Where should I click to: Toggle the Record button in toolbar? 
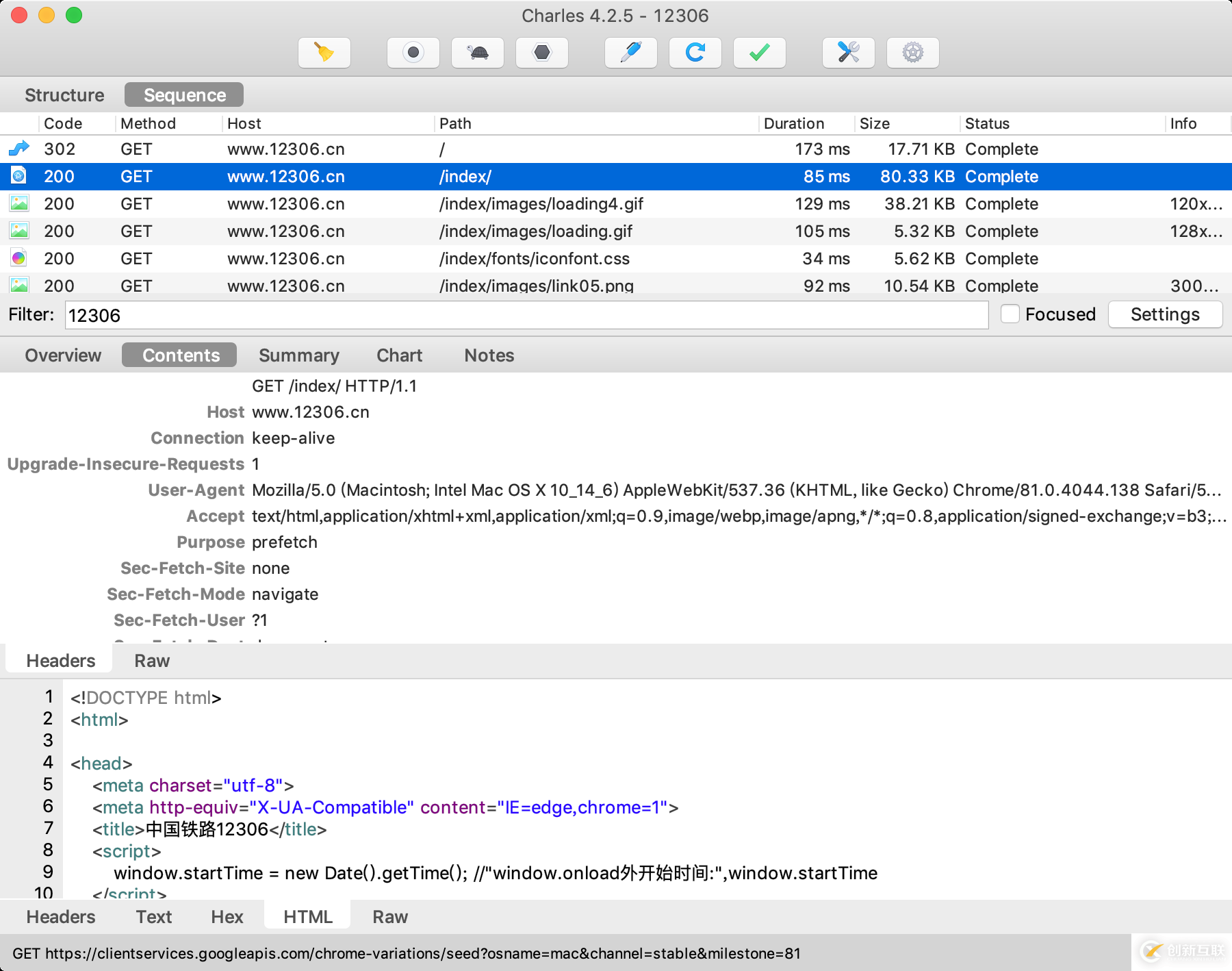(x=413, y=53)
